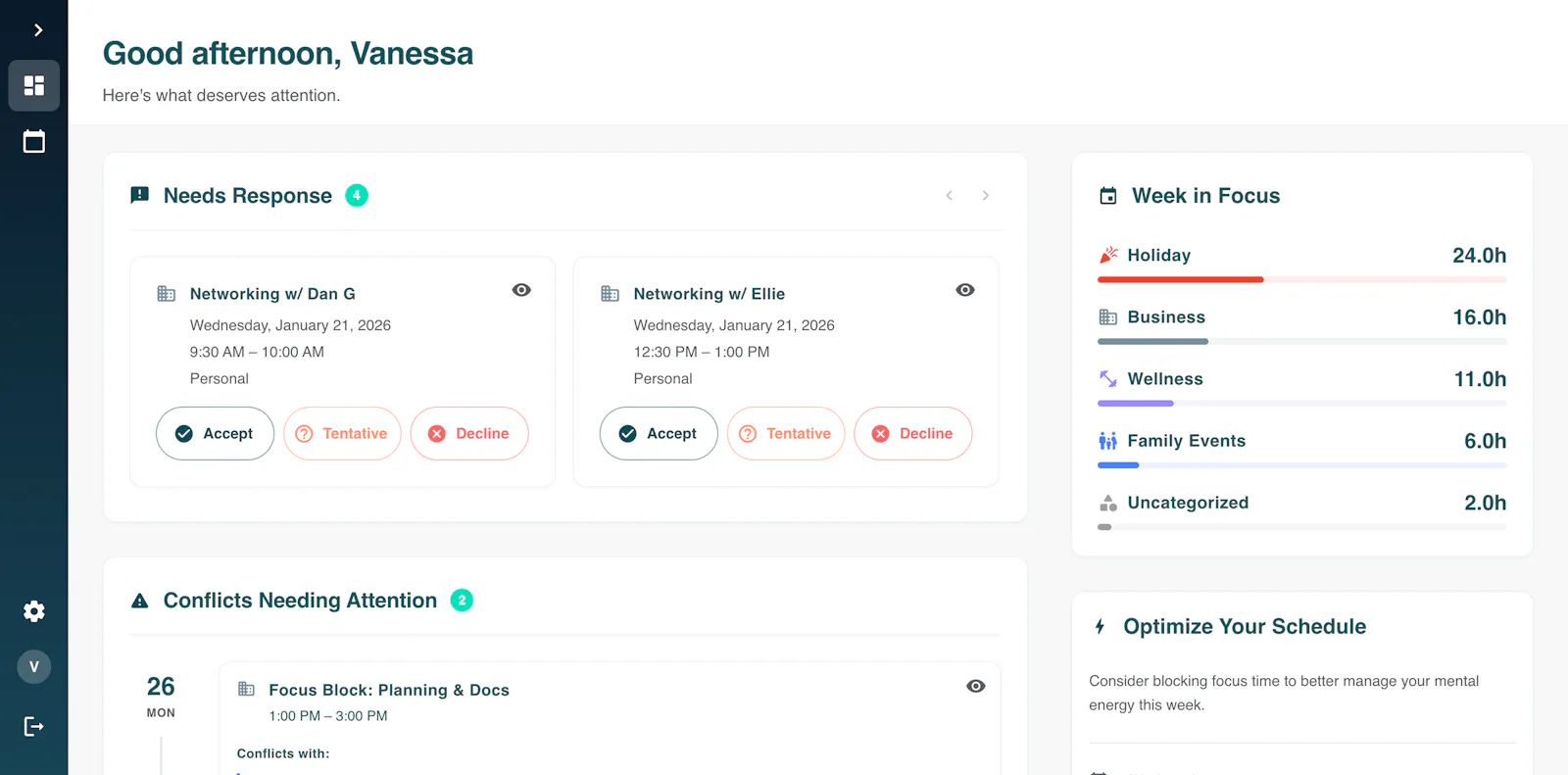This screenshot has width=1568, height=775.
Task: Click the Holiday category label
Action: tap(1159, 255)
